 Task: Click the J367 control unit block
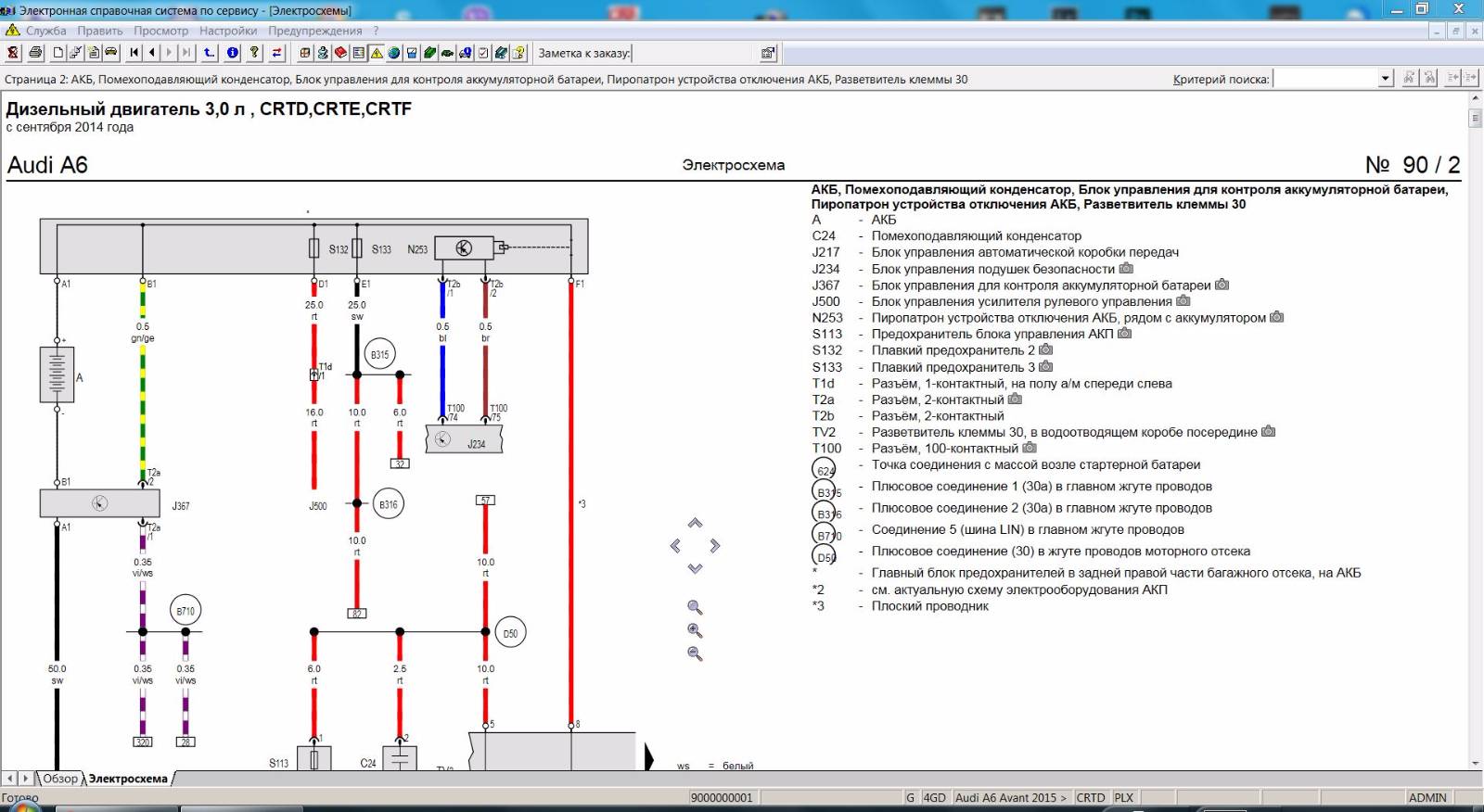pyautogui.click(x=100, y=503)
